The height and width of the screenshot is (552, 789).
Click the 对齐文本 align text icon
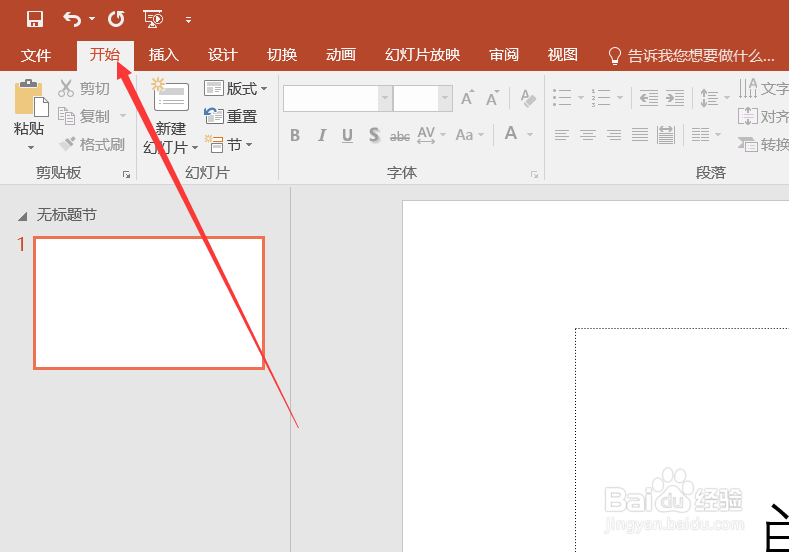[x=748, y=116]
